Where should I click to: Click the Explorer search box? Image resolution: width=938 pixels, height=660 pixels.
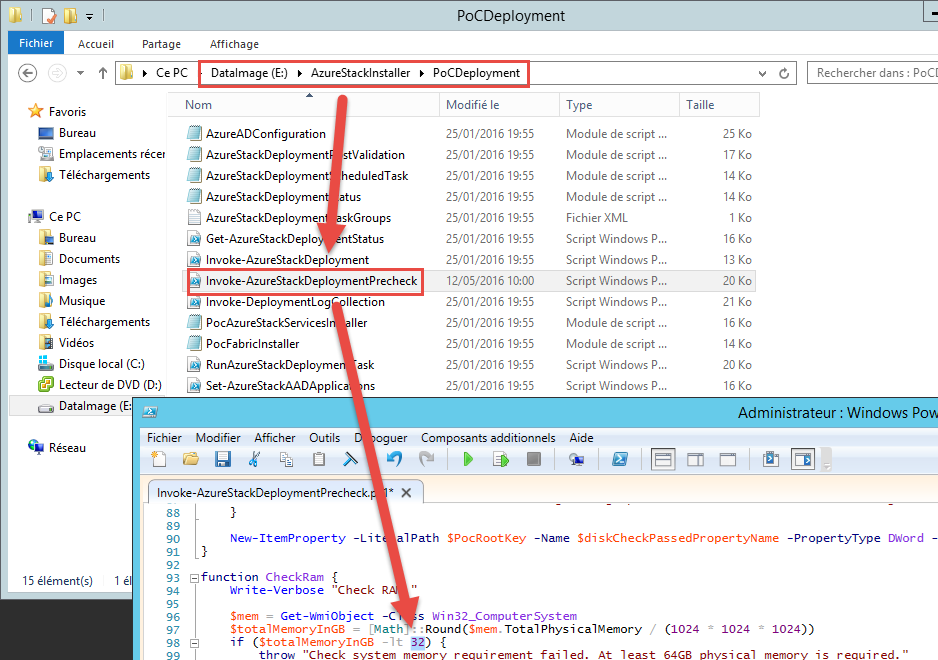pyautogui.click(x=872, y=73)
